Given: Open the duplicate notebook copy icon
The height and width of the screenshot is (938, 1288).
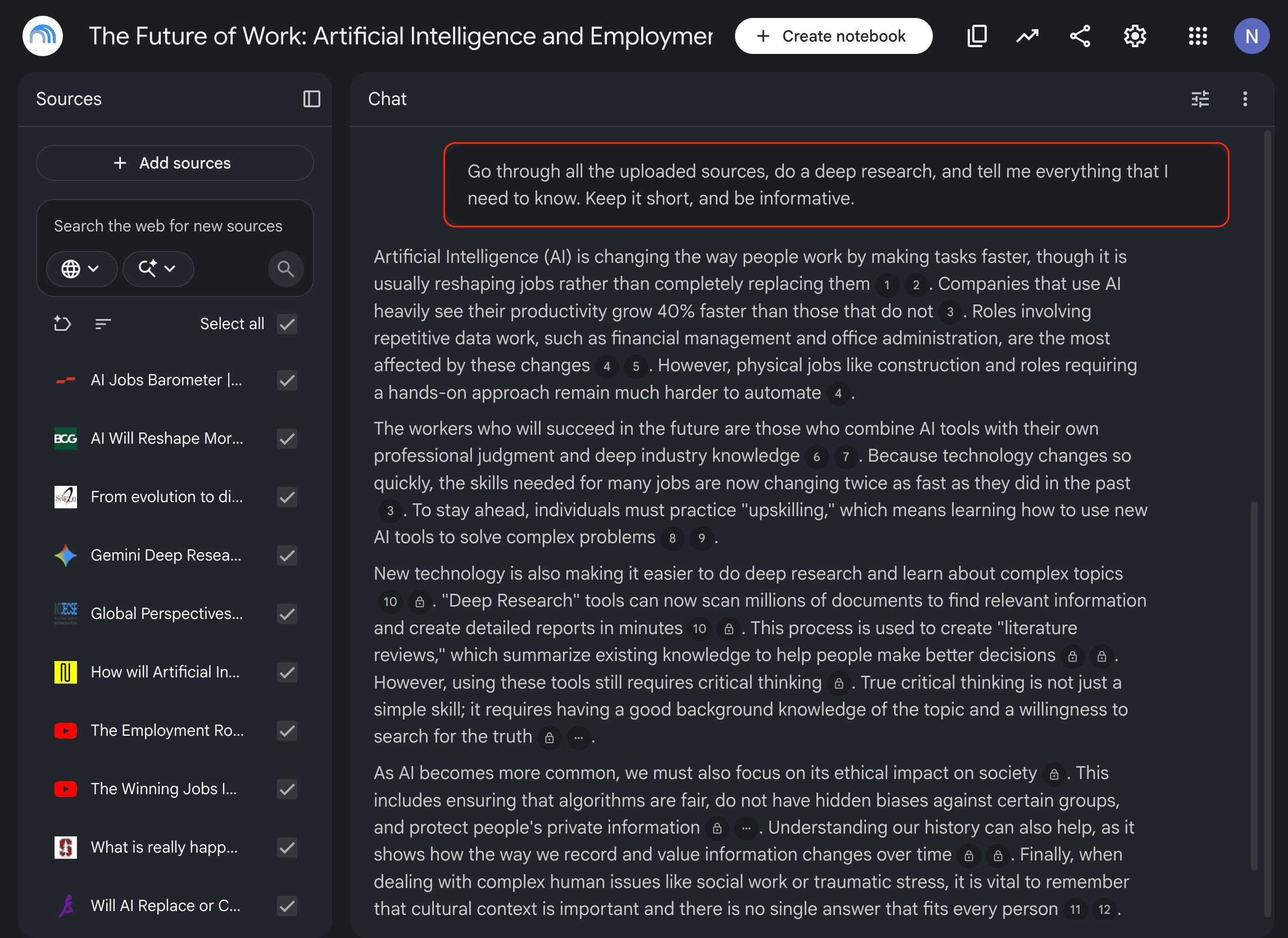Looking at the screenshot, I should tap(977, 36).
